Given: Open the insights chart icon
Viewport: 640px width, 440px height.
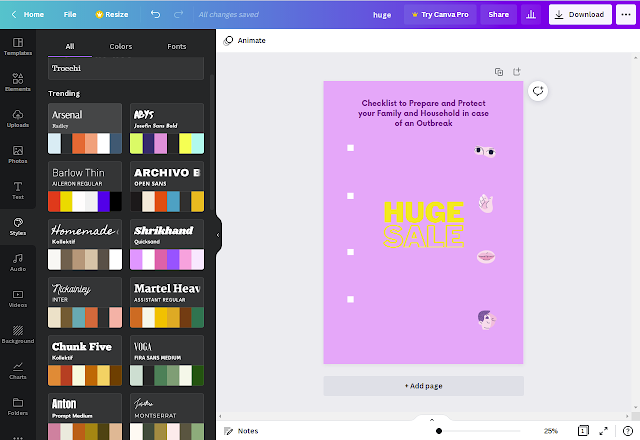Looking at the screenshot, I should pyautogui.click(x=531, y=14).
